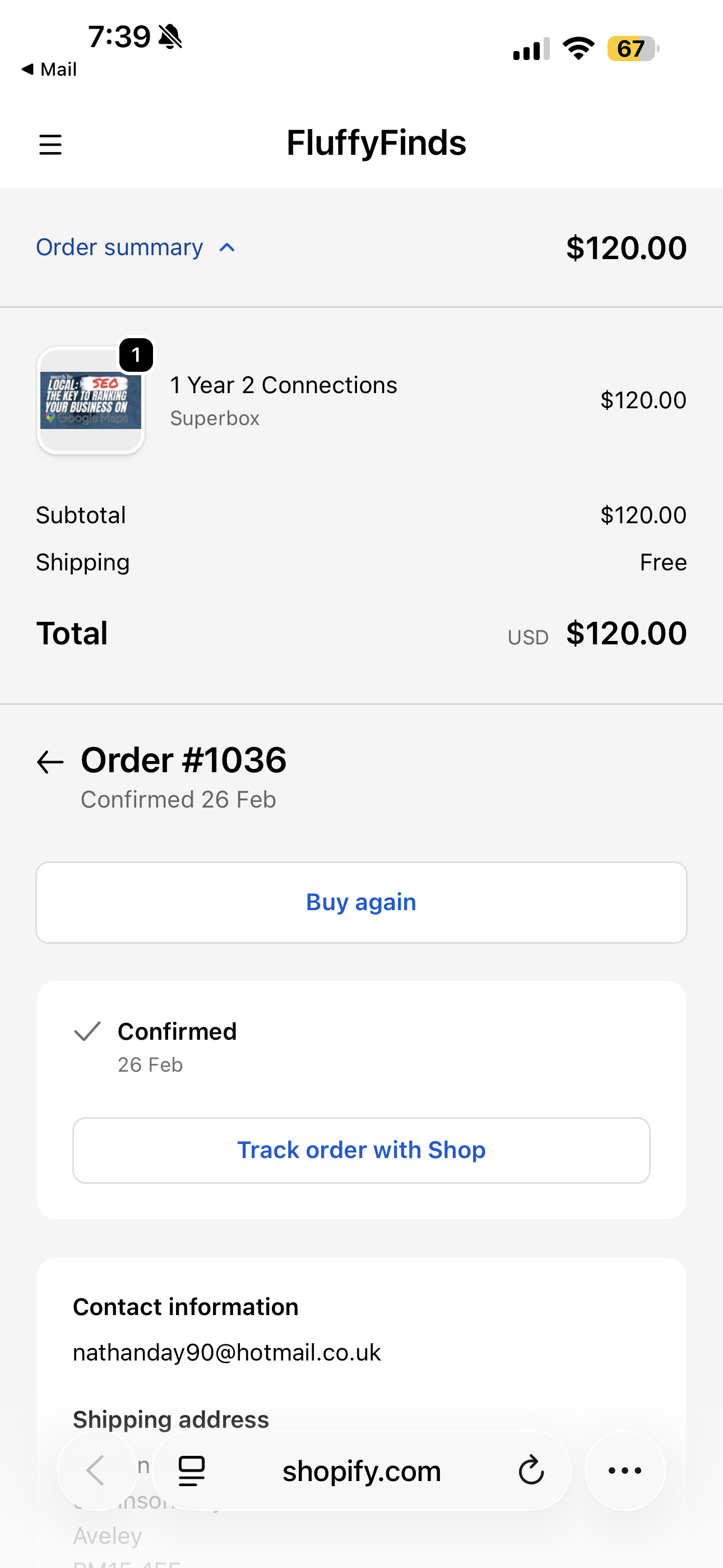Viewport: 723px width, 1568px height.
Task: Tap the item quantity badge on thumbnail
Action: [x=136, y=355]
